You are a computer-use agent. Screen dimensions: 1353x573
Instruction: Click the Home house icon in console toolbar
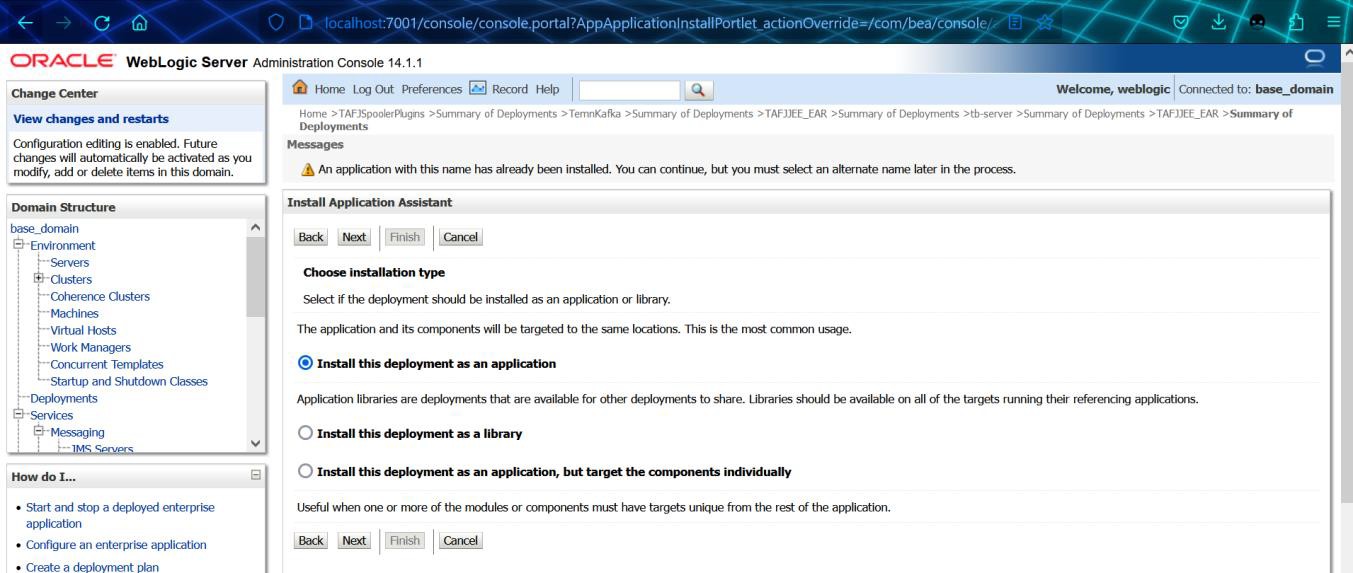298,90
